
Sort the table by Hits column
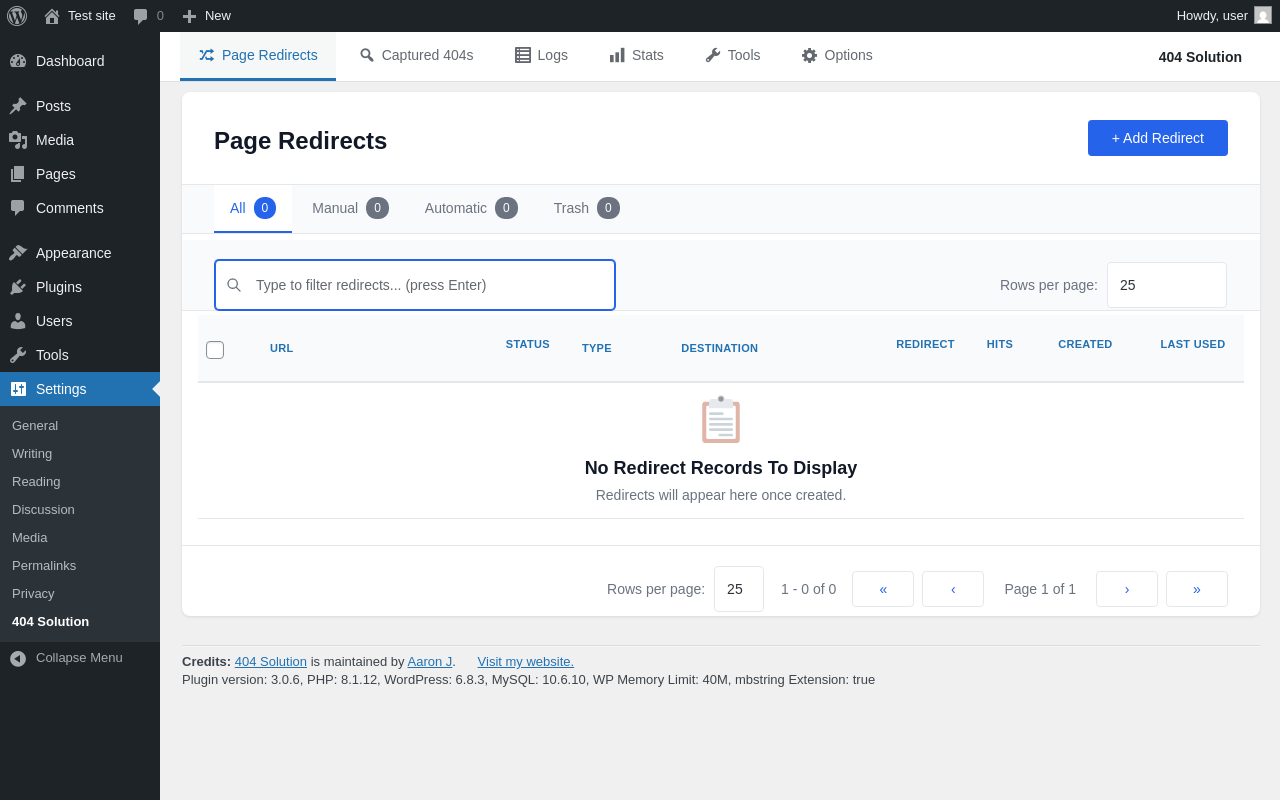pos(999,344)
